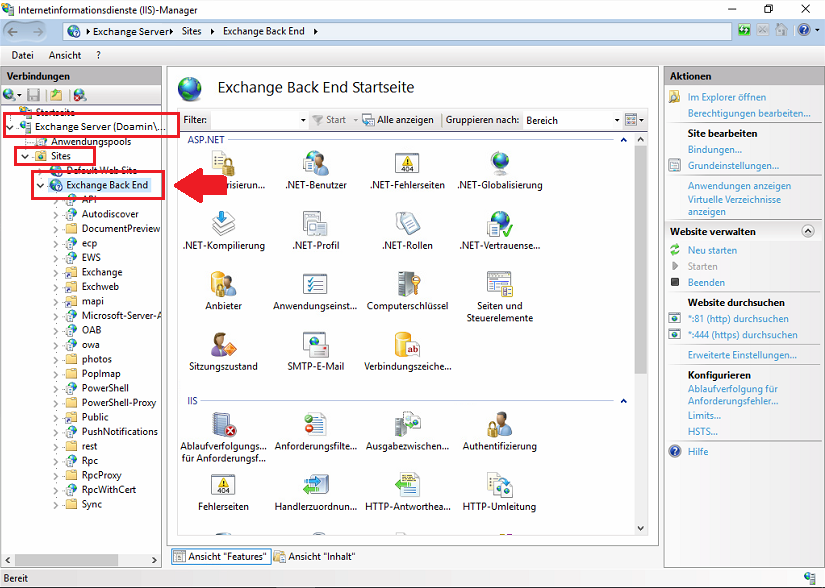This screenshot has width=825, height=588.
Task: Collapse the Sites tree node
Action: tap(25, 156)
